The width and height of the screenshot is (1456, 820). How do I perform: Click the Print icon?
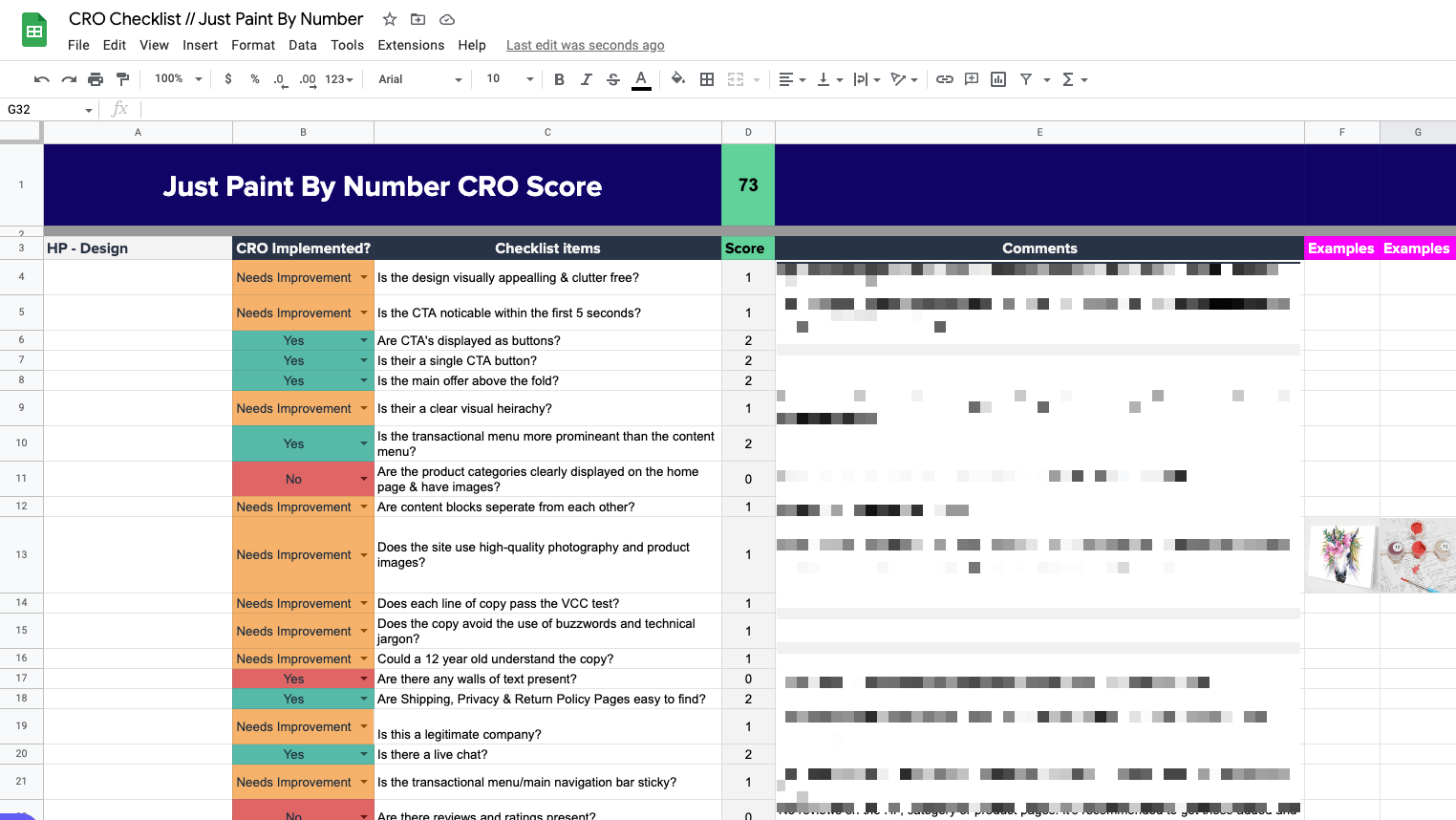click(x=95, y=79)
